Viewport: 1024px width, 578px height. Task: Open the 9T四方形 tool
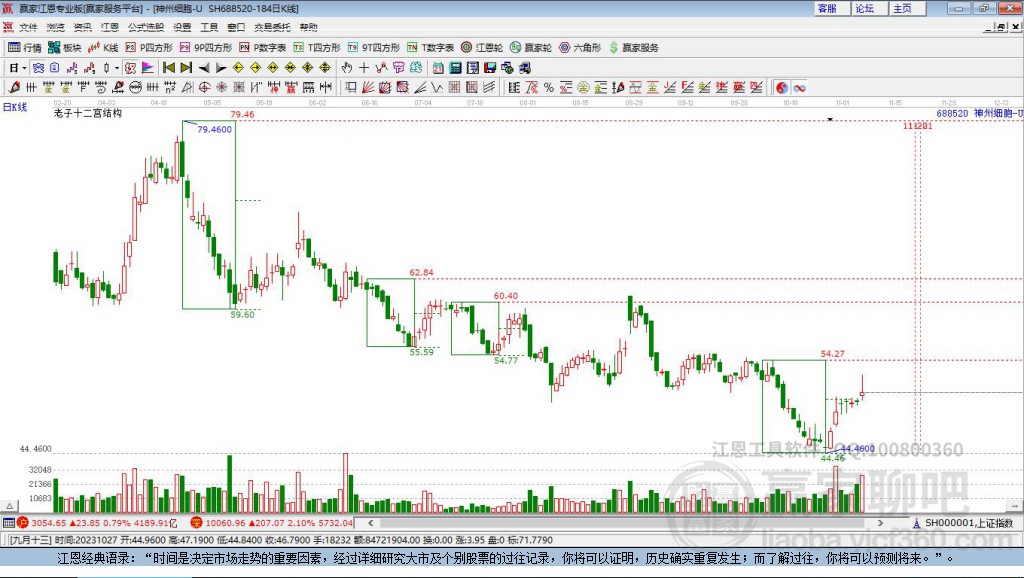tap(374, 48)
